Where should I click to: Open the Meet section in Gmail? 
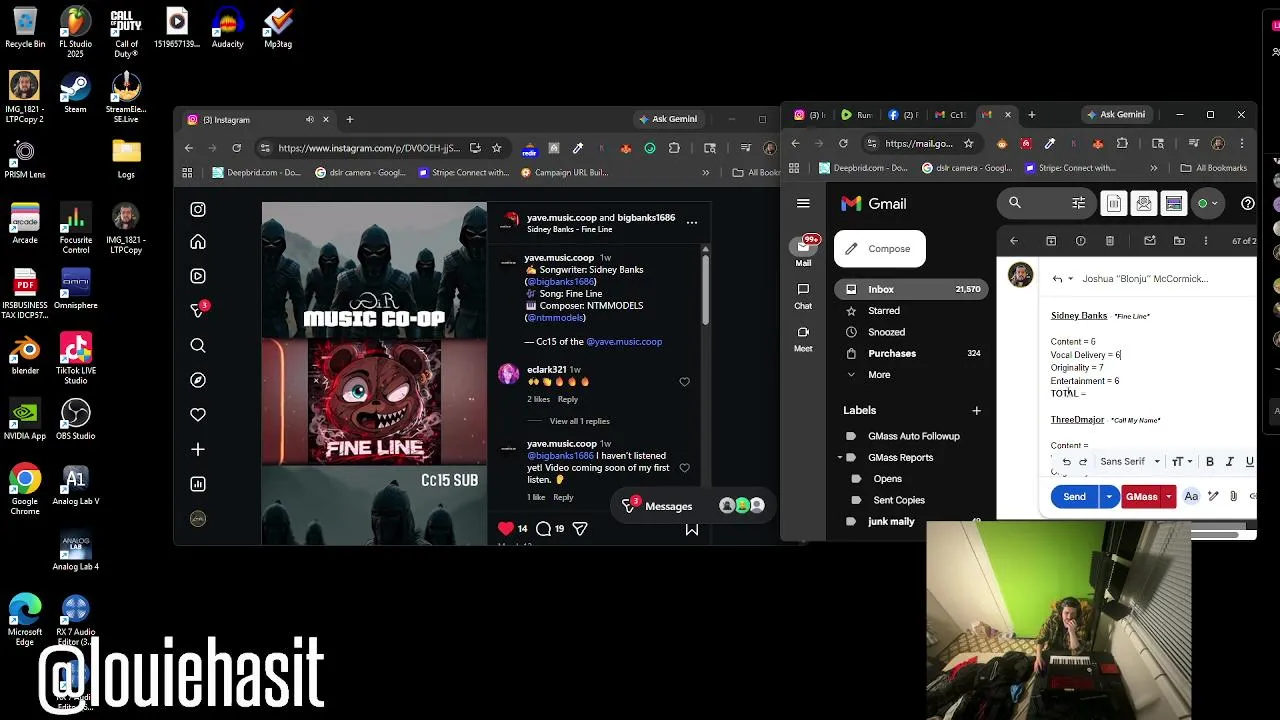[x=803, y=338]
